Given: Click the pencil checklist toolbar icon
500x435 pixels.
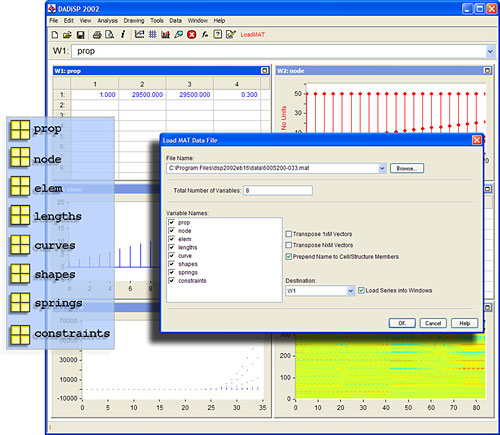Looking at the screenshot, I should 231,34.
